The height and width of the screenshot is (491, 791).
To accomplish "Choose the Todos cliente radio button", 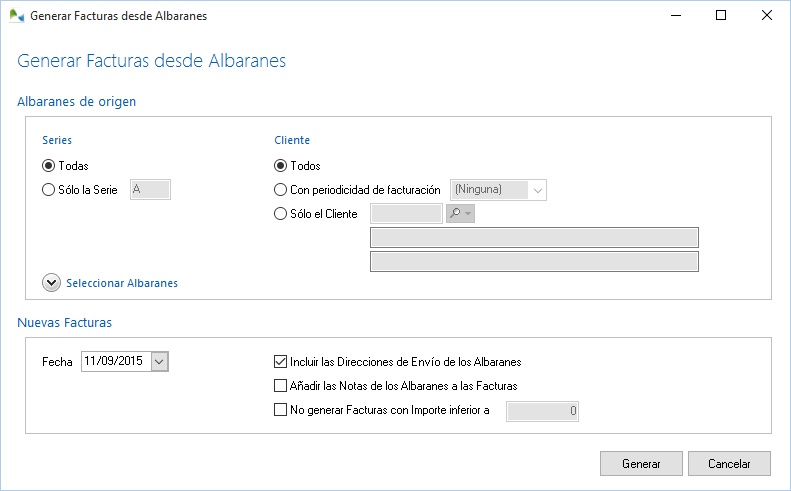I will click(280, 166).
